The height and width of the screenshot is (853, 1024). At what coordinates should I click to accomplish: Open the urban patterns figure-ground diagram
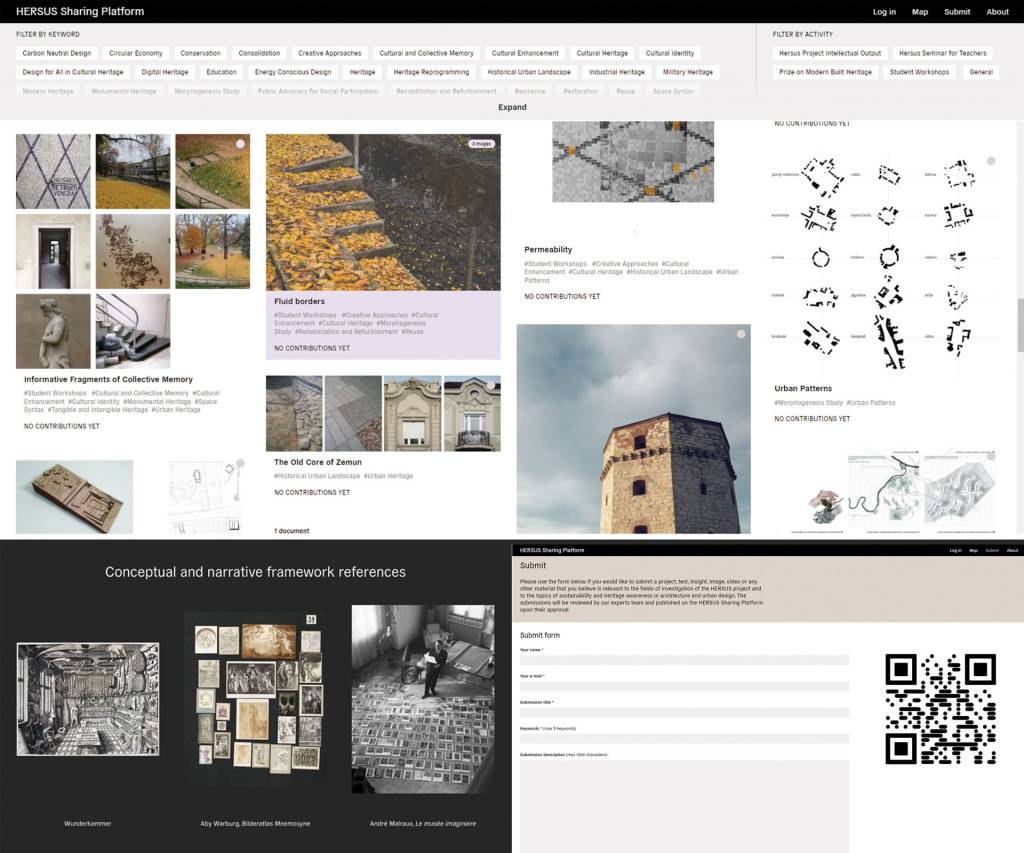pos(886,261)
